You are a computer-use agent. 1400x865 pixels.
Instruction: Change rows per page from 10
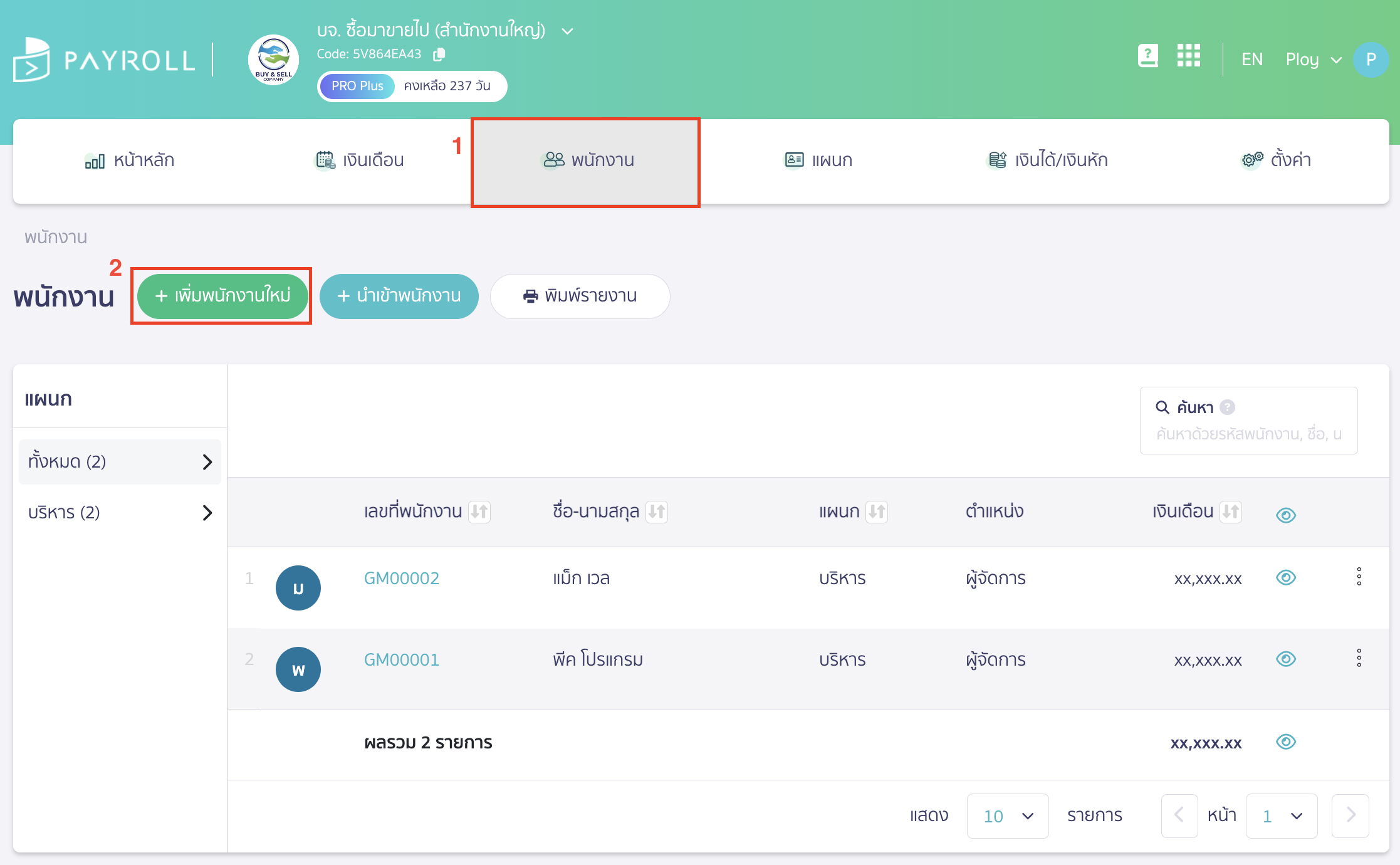tap(1007, 815)
